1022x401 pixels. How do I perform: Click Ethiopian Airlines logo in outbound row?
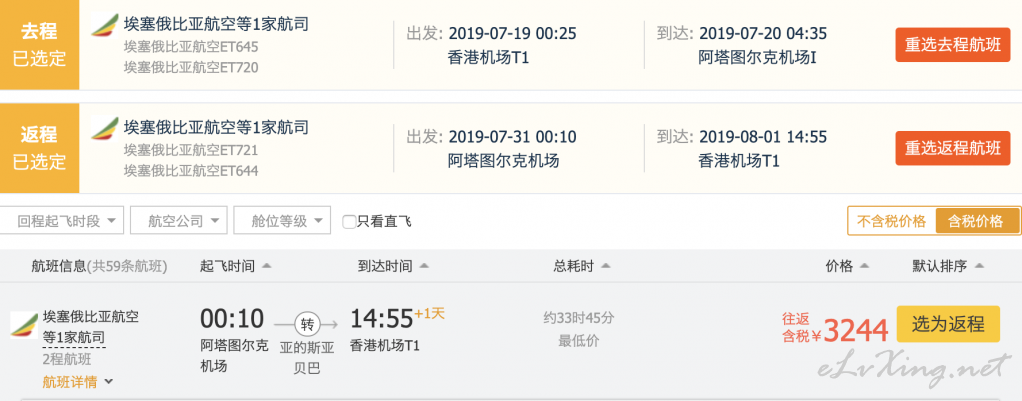pos(105,25)
